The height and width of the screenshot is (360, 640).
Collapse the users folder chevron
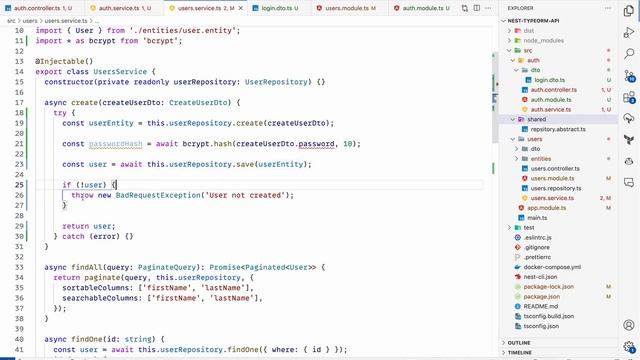[x=513, y=139]
